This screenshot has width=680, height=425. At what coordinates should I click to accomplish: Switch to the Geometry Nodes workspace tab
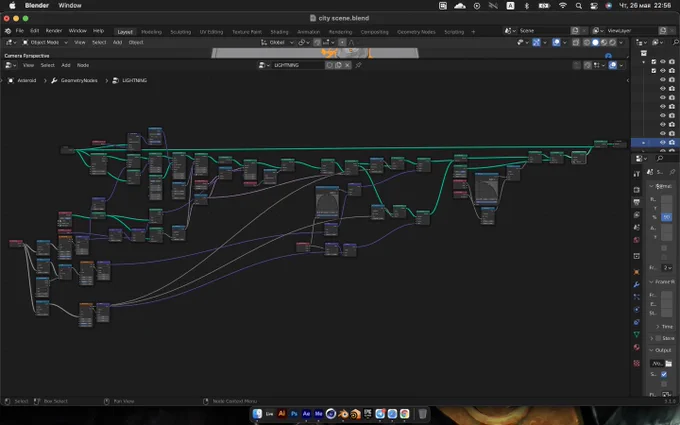pos(416,32)
